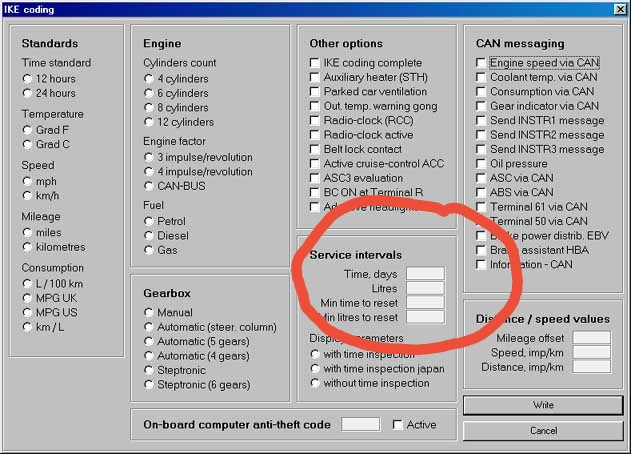Select L / 100 km consumption
This screenshot has height=454, width=631.
[28, 285]
